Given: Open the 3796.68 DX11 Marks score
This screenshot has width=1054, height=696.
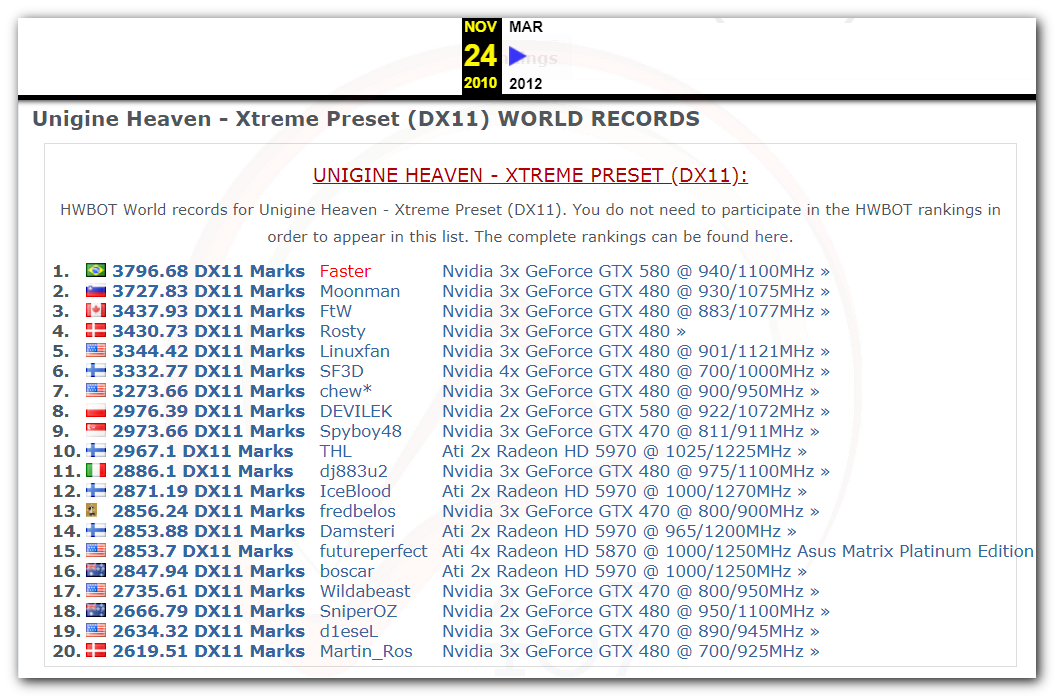Looking at the screenshot, I should click(208, 271).
